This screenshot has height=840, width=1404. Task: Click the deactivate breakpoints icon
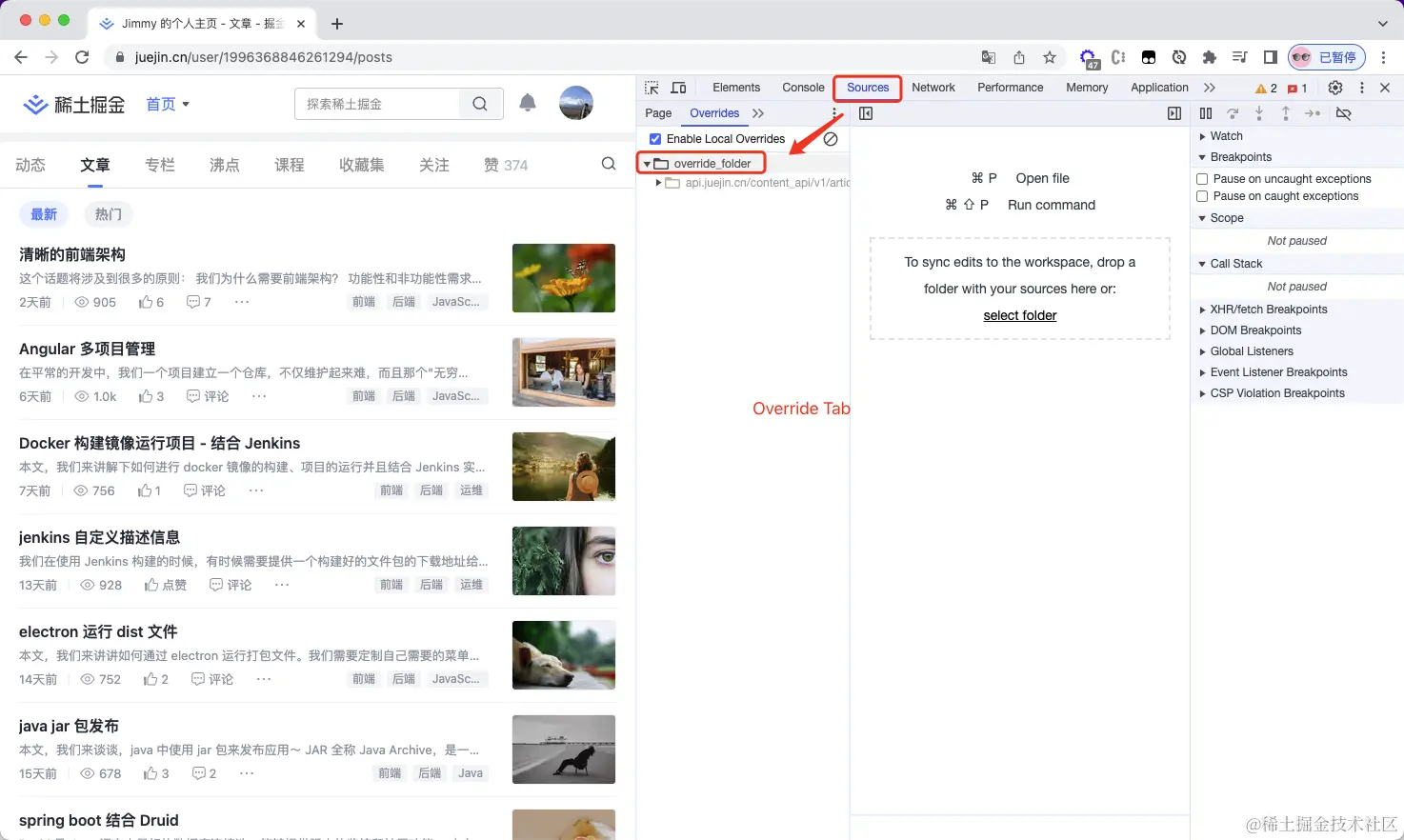coord(1343,113)
